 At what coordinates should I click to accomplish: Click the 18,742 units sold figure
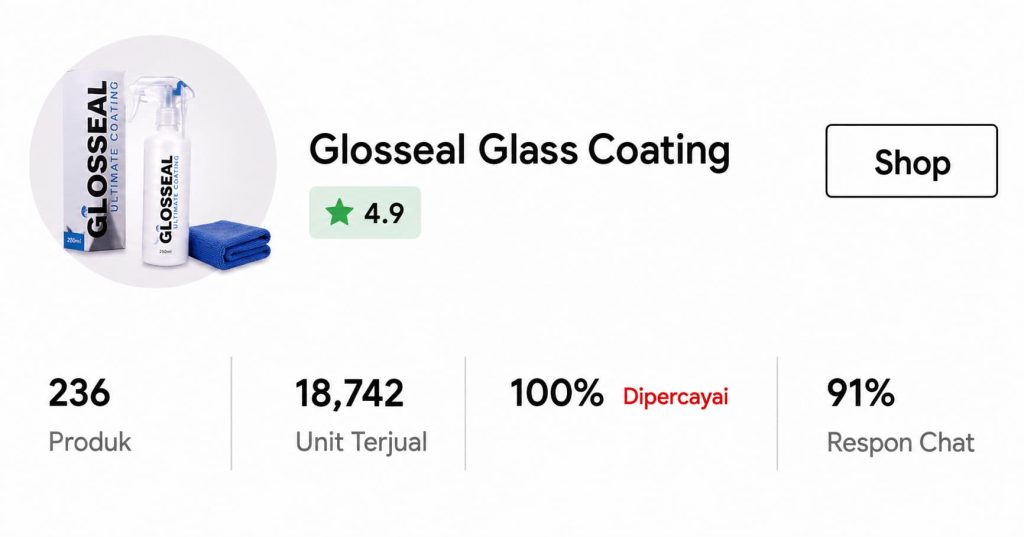(349, 394)
